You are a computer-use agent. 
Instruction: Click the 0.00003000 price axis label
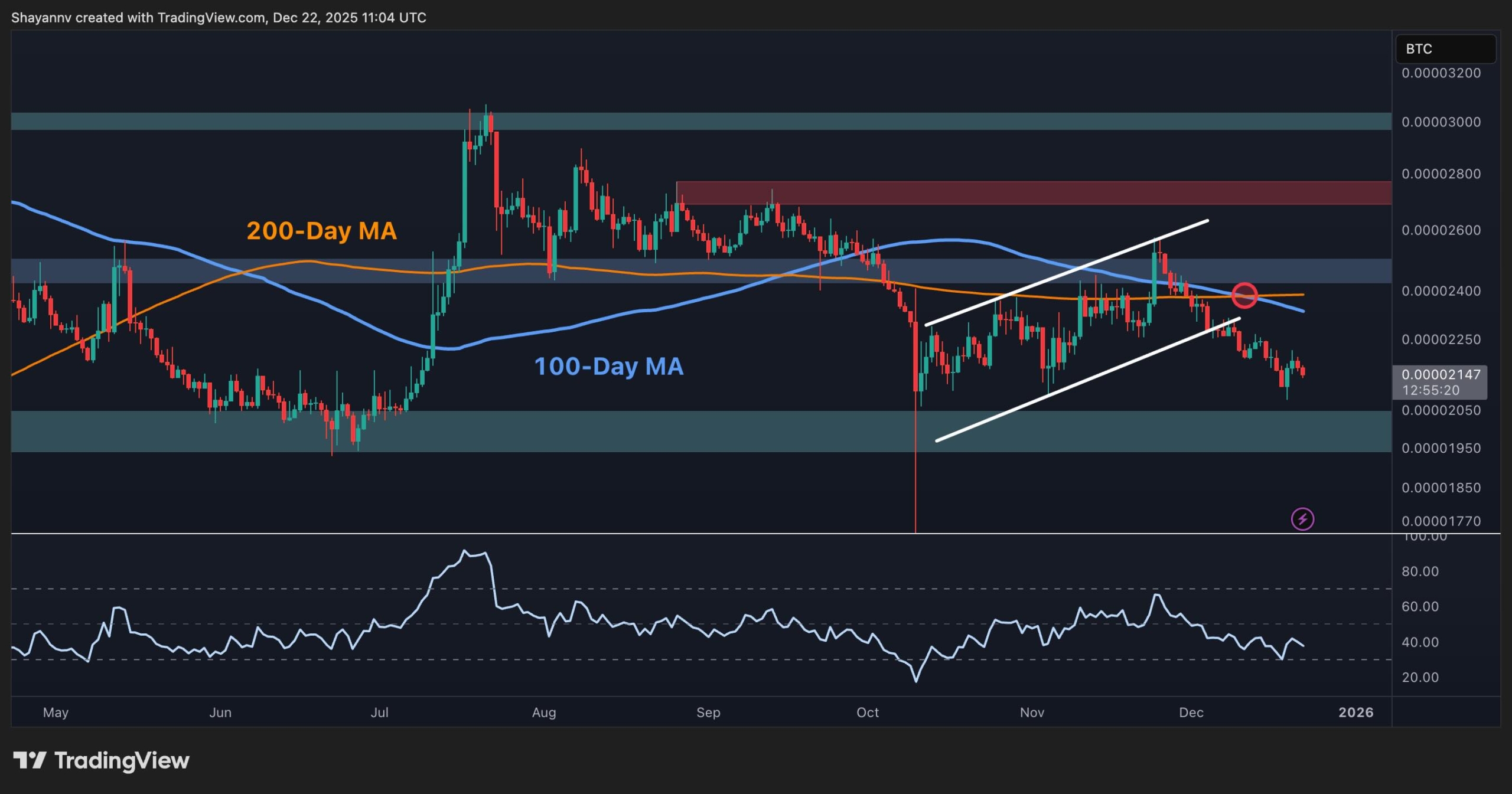[1441, 122]
